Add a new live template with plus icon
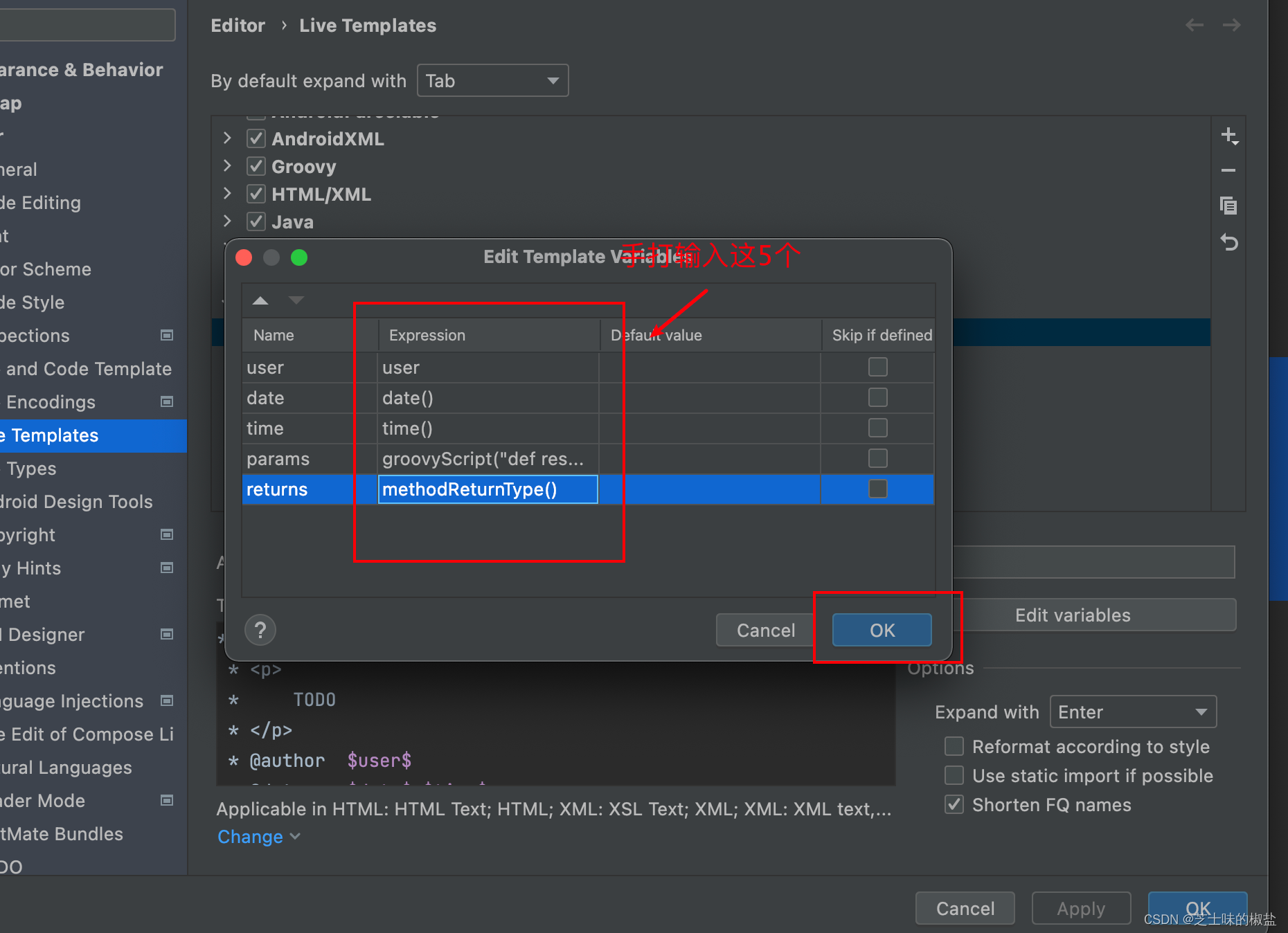The height and width of the screenshot is (933, 1288). 1229,136
